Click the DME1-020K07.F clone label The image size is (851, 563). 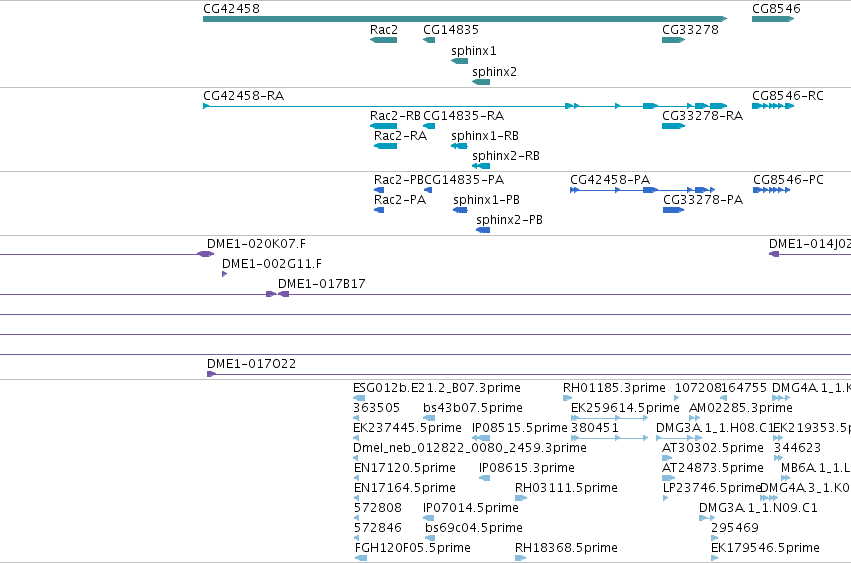(256, 244)
